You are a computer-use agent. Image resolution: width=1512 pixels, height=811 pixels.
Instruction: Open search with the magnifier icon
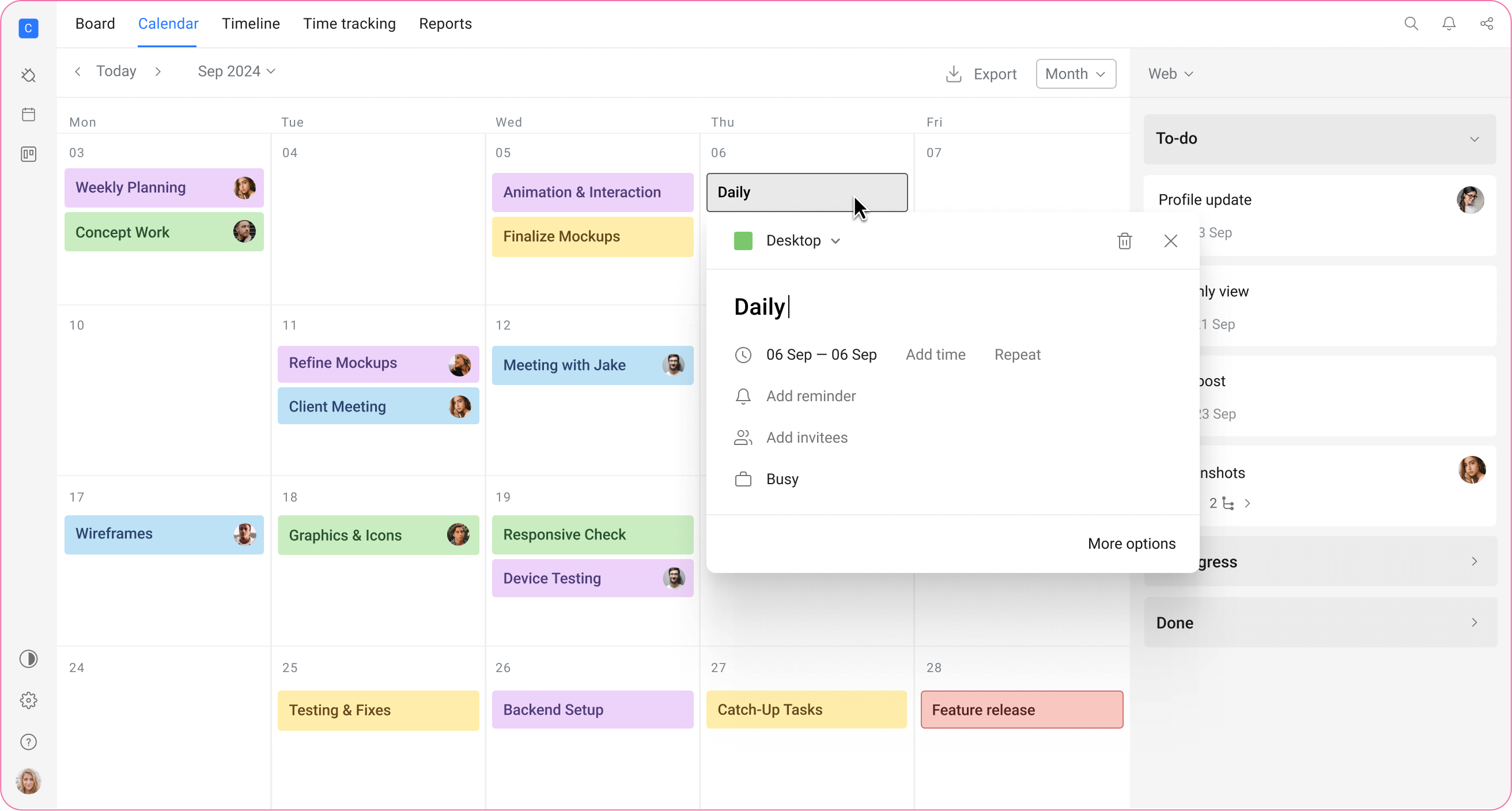click(1411, 24)
